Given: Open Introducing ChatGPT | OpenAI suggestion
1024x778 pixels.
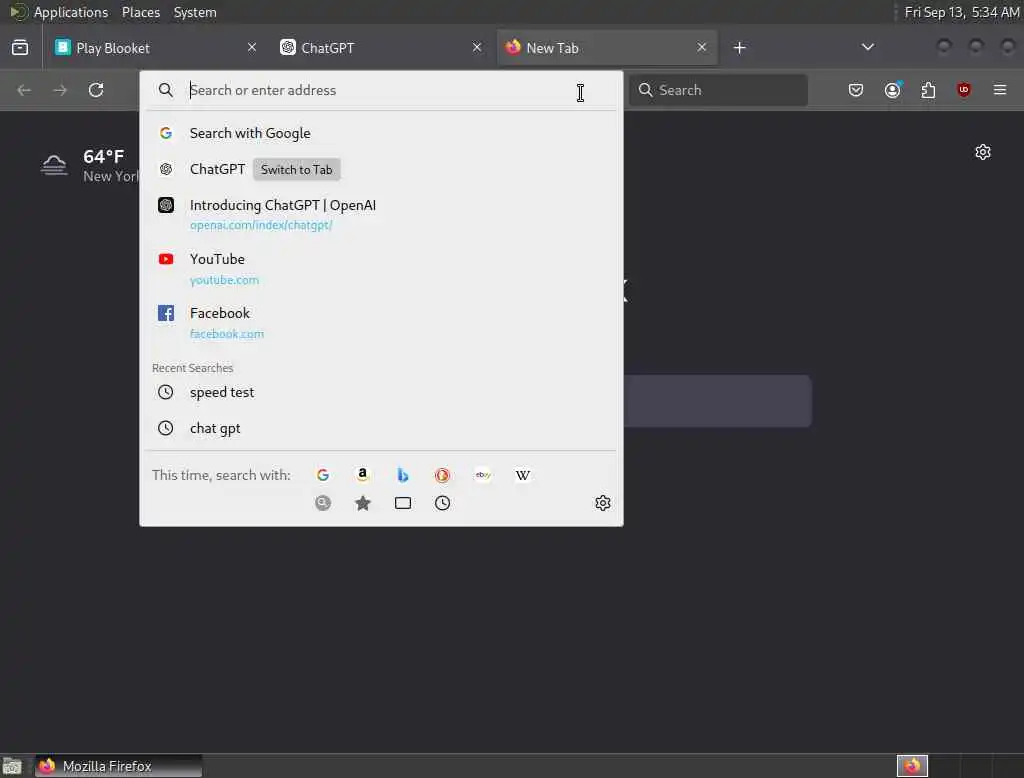Looking at the screenshot, I should click(381, 214).
